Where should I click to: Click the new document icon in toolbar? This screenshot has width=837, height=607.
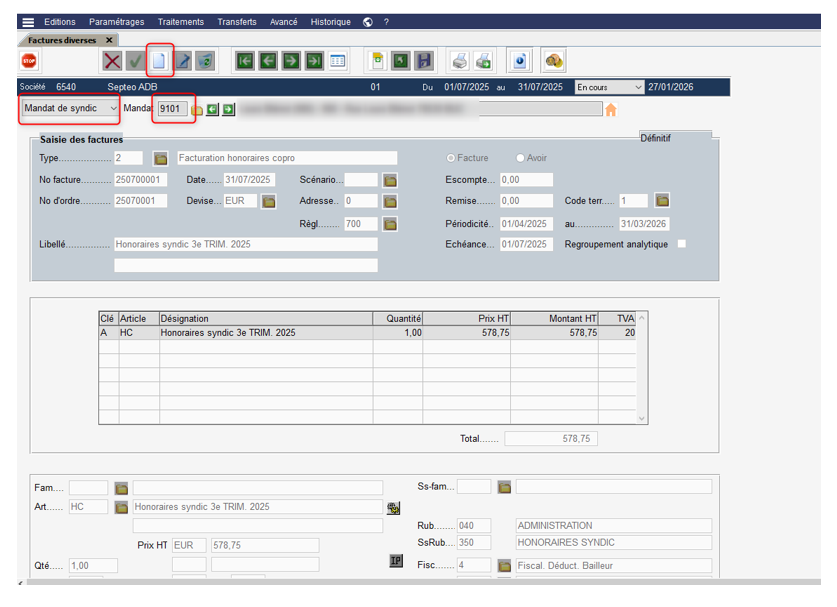pos(158,61)
